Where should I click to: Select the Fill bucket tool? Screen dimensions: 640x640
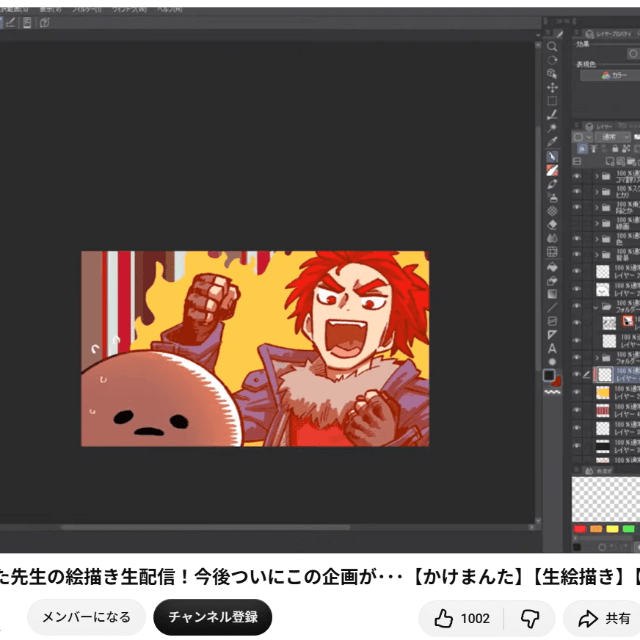tap(552, 267)
